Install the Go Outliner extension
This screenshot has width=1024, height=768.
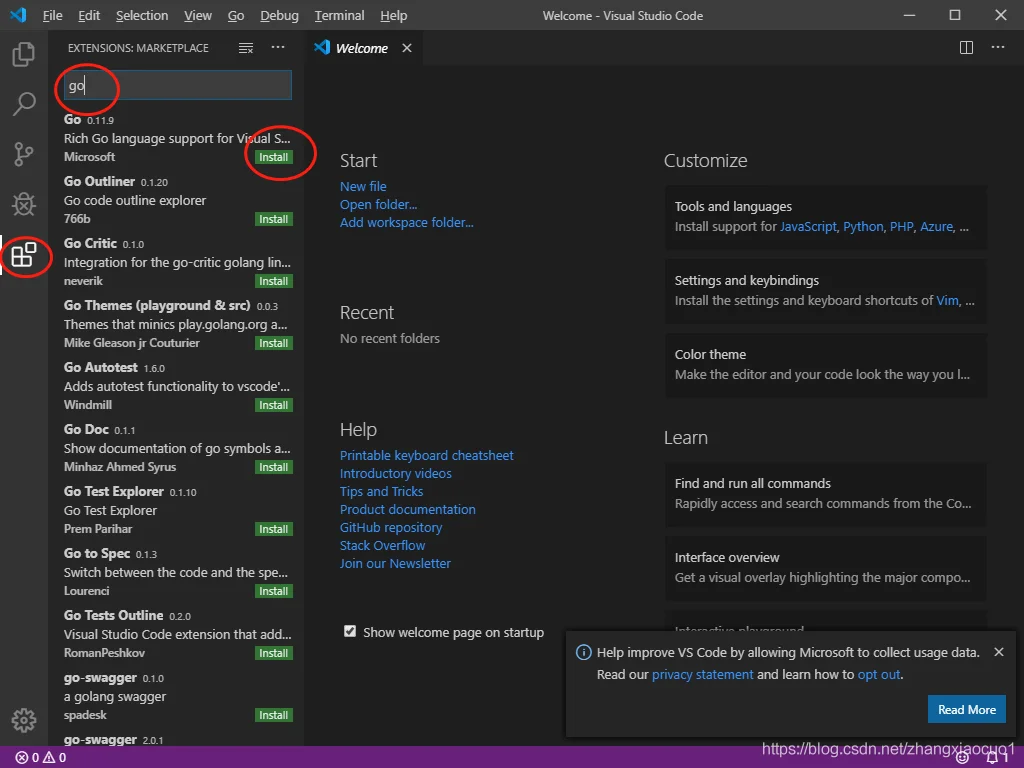coord(274,219)
